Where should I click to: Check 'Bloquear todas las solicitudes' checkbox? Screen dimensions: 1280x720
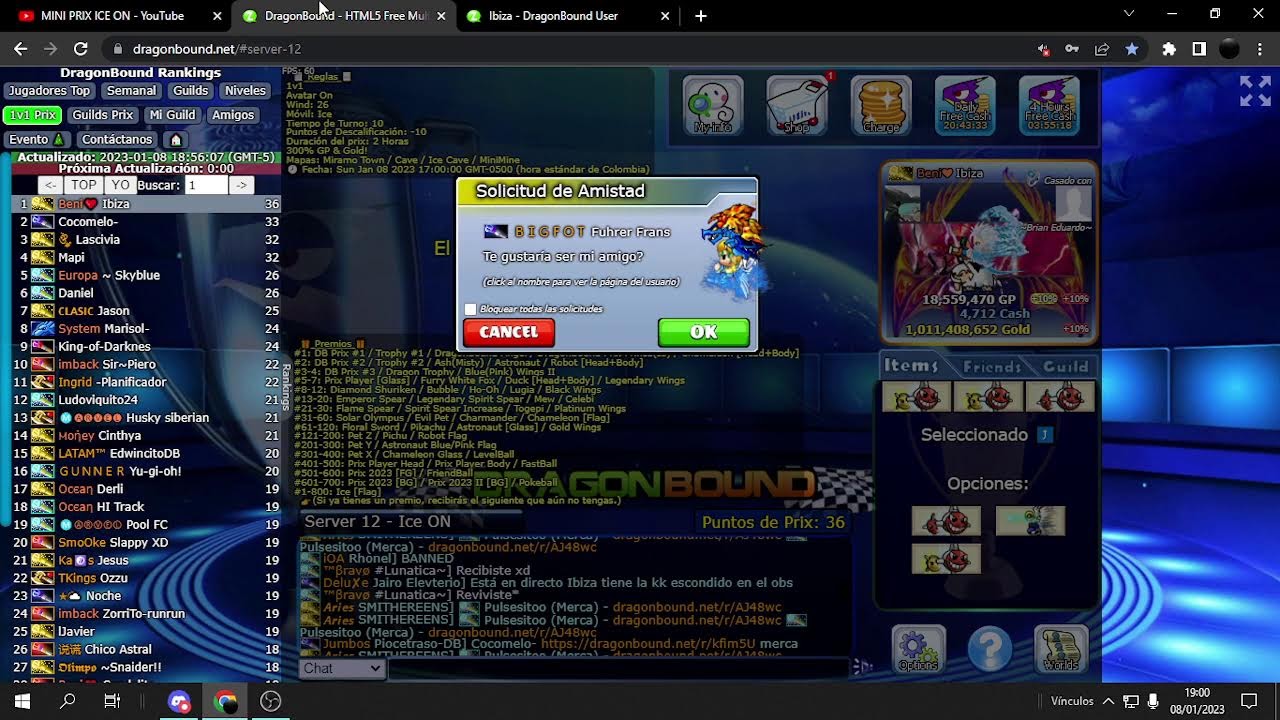tap(470, 309)
